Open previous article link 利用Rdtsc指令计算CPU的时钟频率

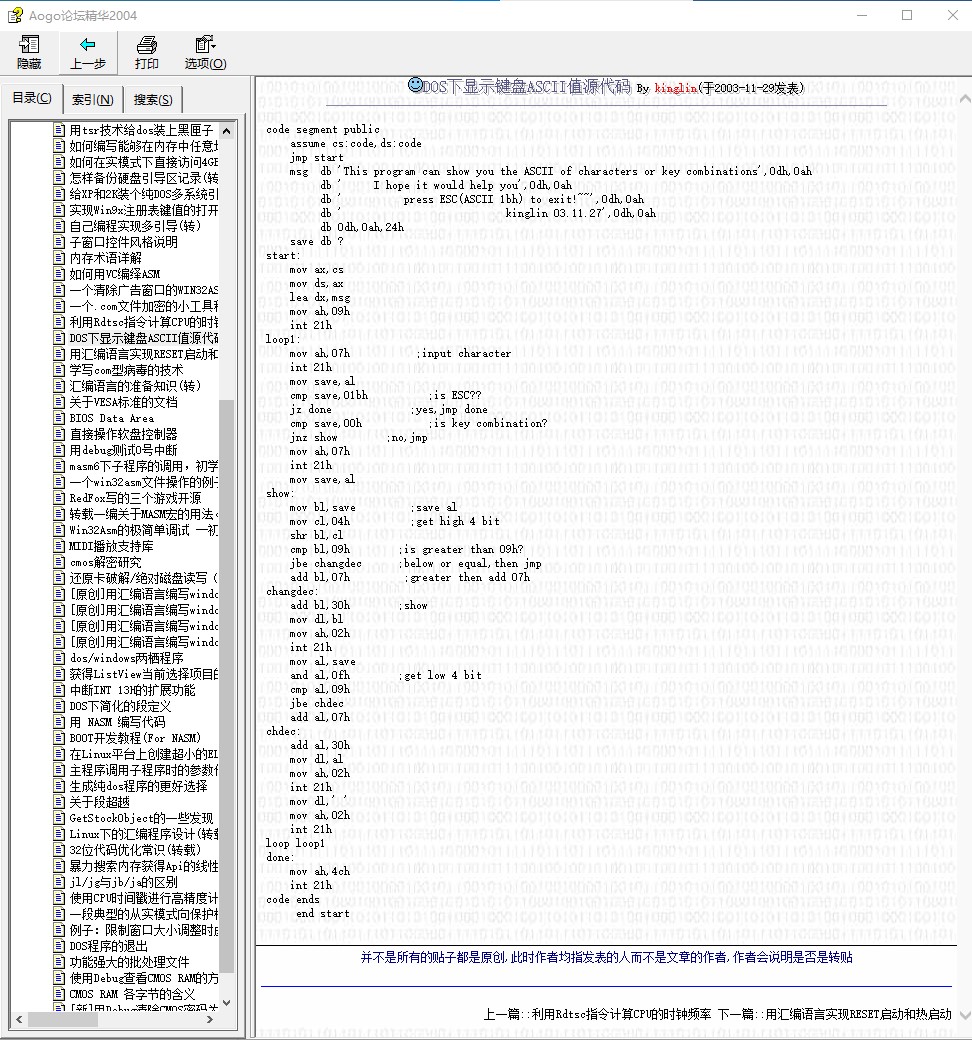pos(621,1014)
